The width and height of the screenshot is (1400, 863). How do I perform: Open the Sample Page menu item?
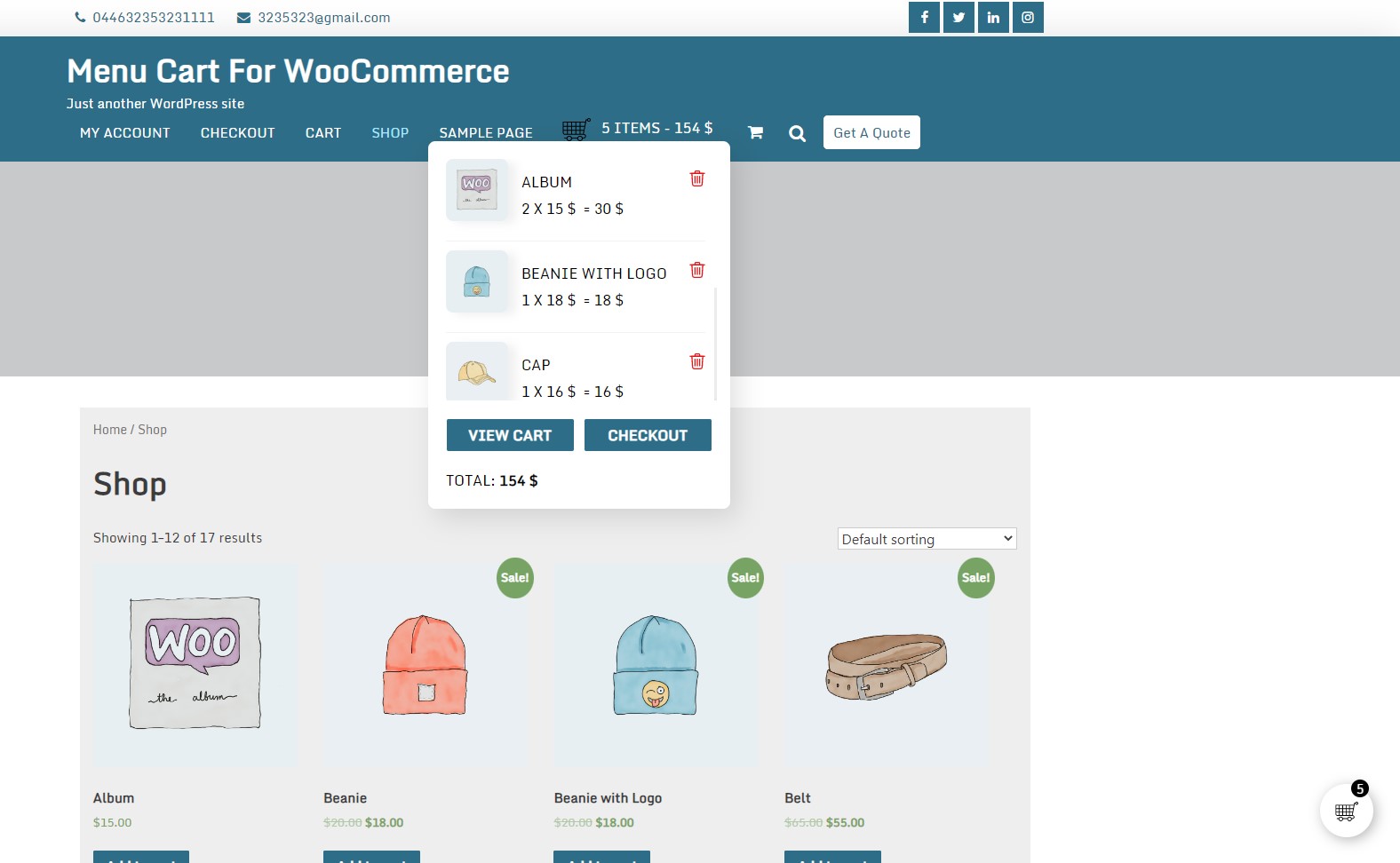click(x=486, y=133)
